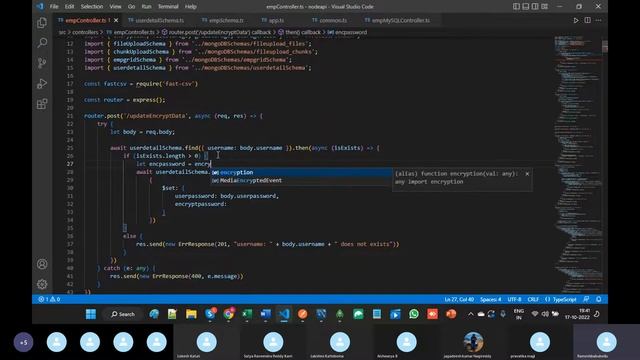Close the suggestion details popup
The width and height of the screenshot is (640, 360).
tap(527, 174)
